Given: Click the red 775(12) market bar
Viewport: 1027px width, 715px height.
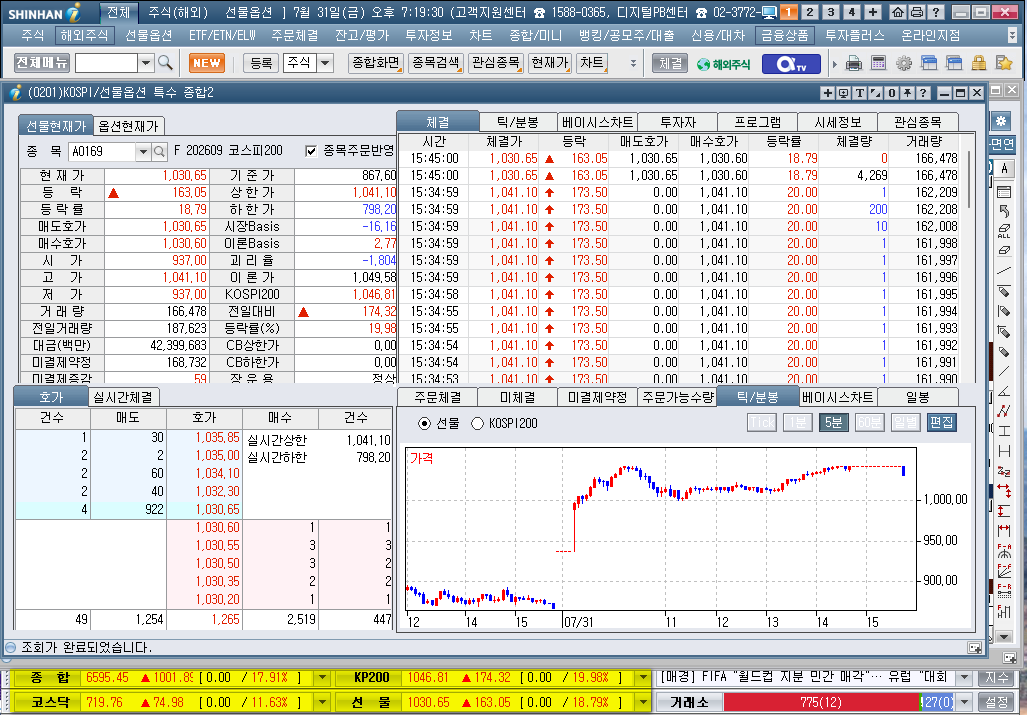Looking at the screenshot, I should pyautogui.click(x=821, y=702).
